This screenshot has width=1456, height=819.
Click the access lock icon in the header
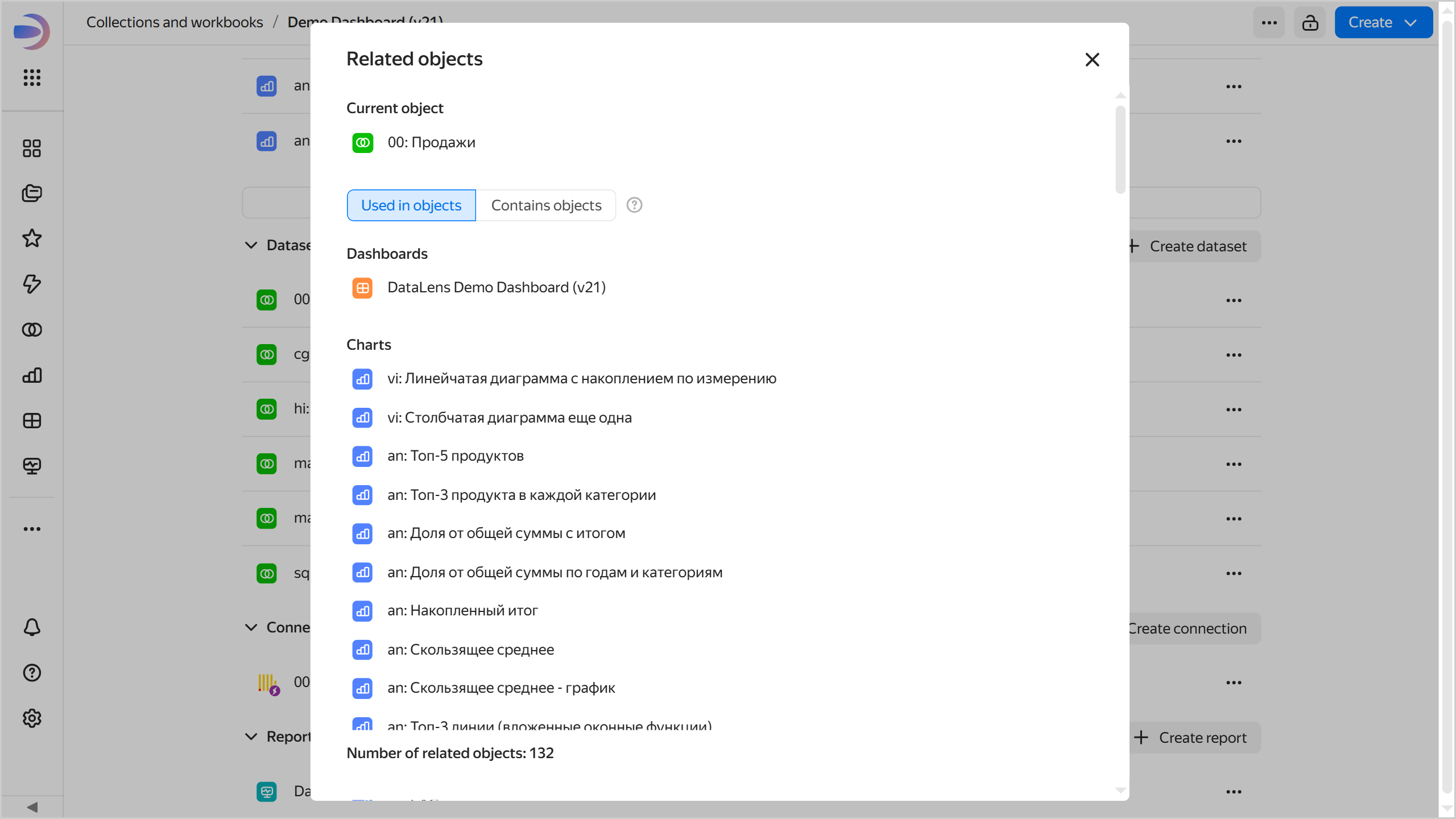[x=1310, y=23]
